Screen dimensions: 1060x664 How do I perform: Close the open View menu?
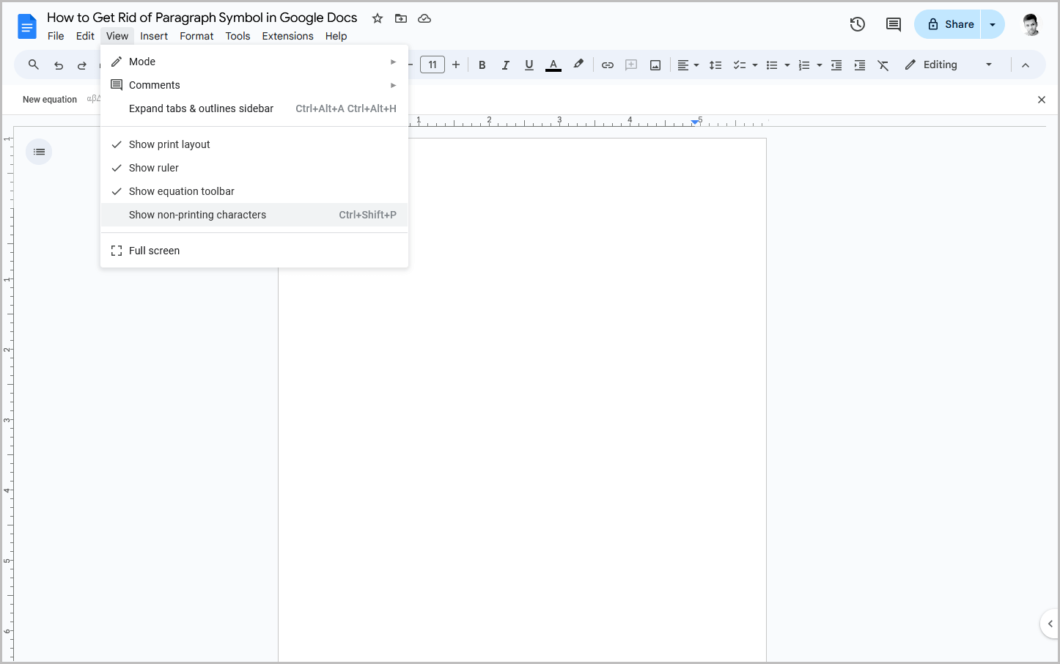tap(117, 36)
